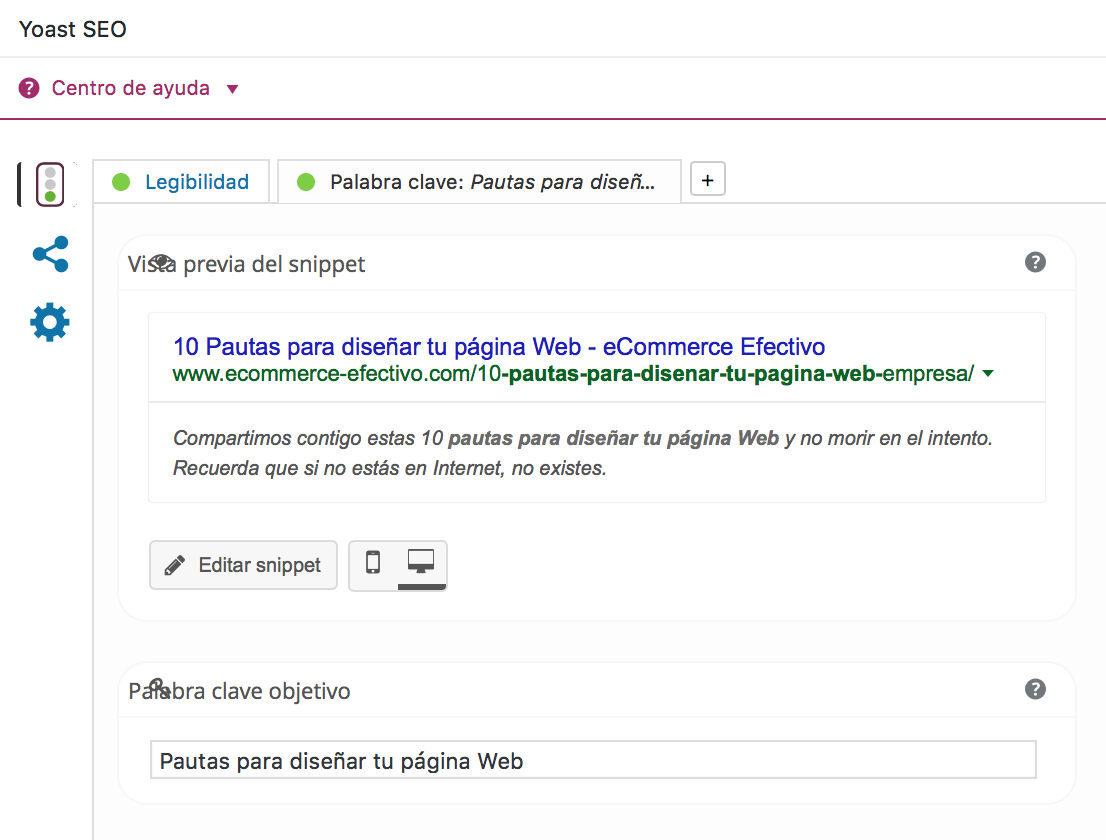Open the social share settings icon

[51, 254]
